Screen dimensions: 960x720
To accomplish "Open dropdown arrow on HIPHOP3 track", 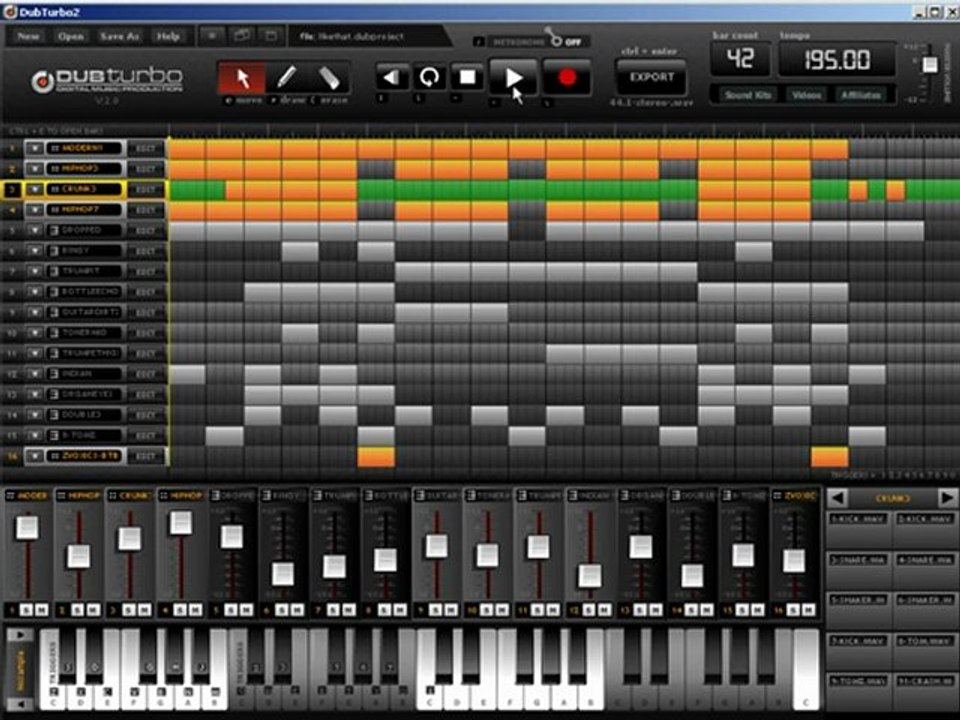I will (34, 169).
